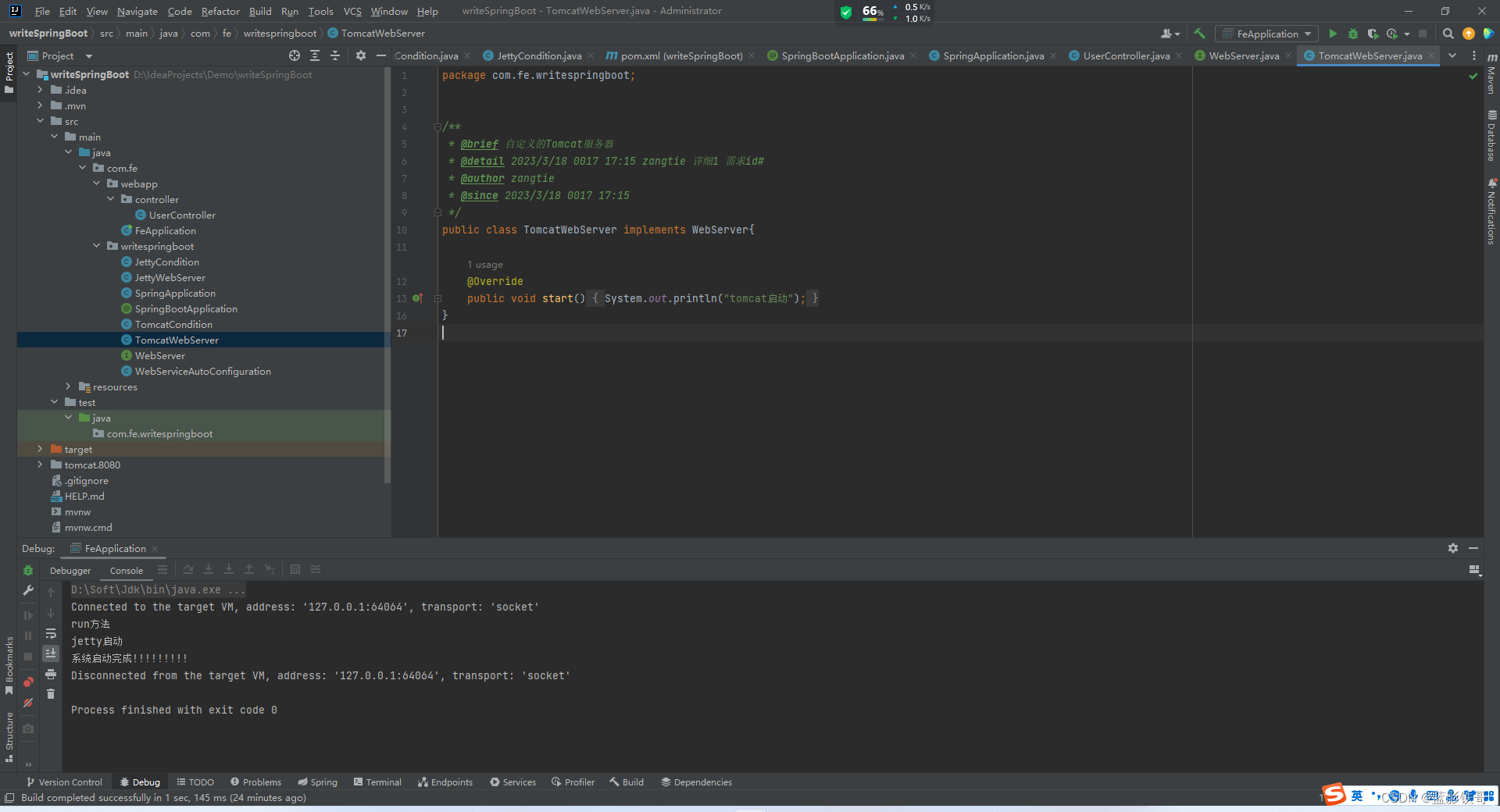View Breakpoints red dots icon
The image size is (1500, 812).
28,682
